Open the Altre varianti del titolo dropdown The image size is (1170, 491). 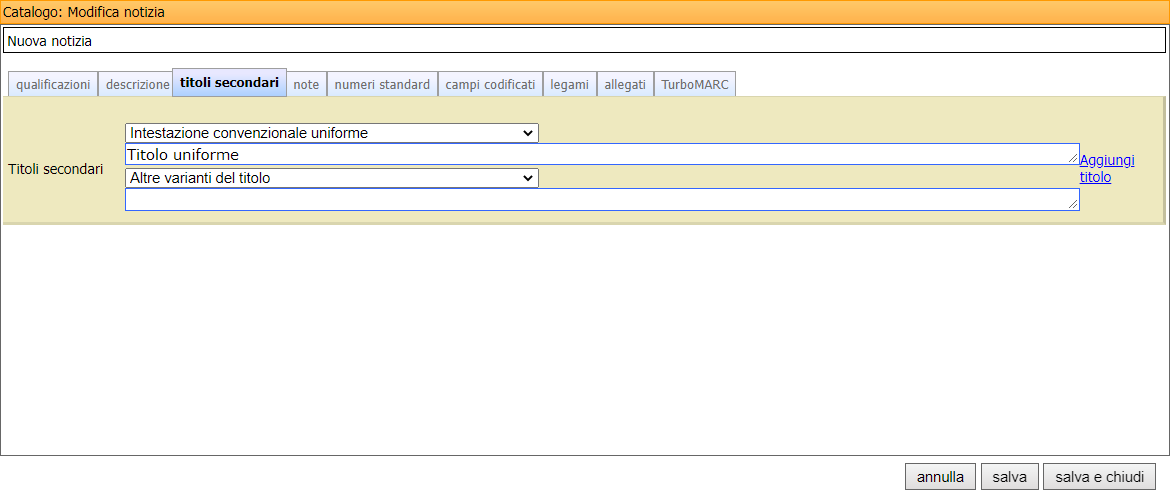click(331, 178)
